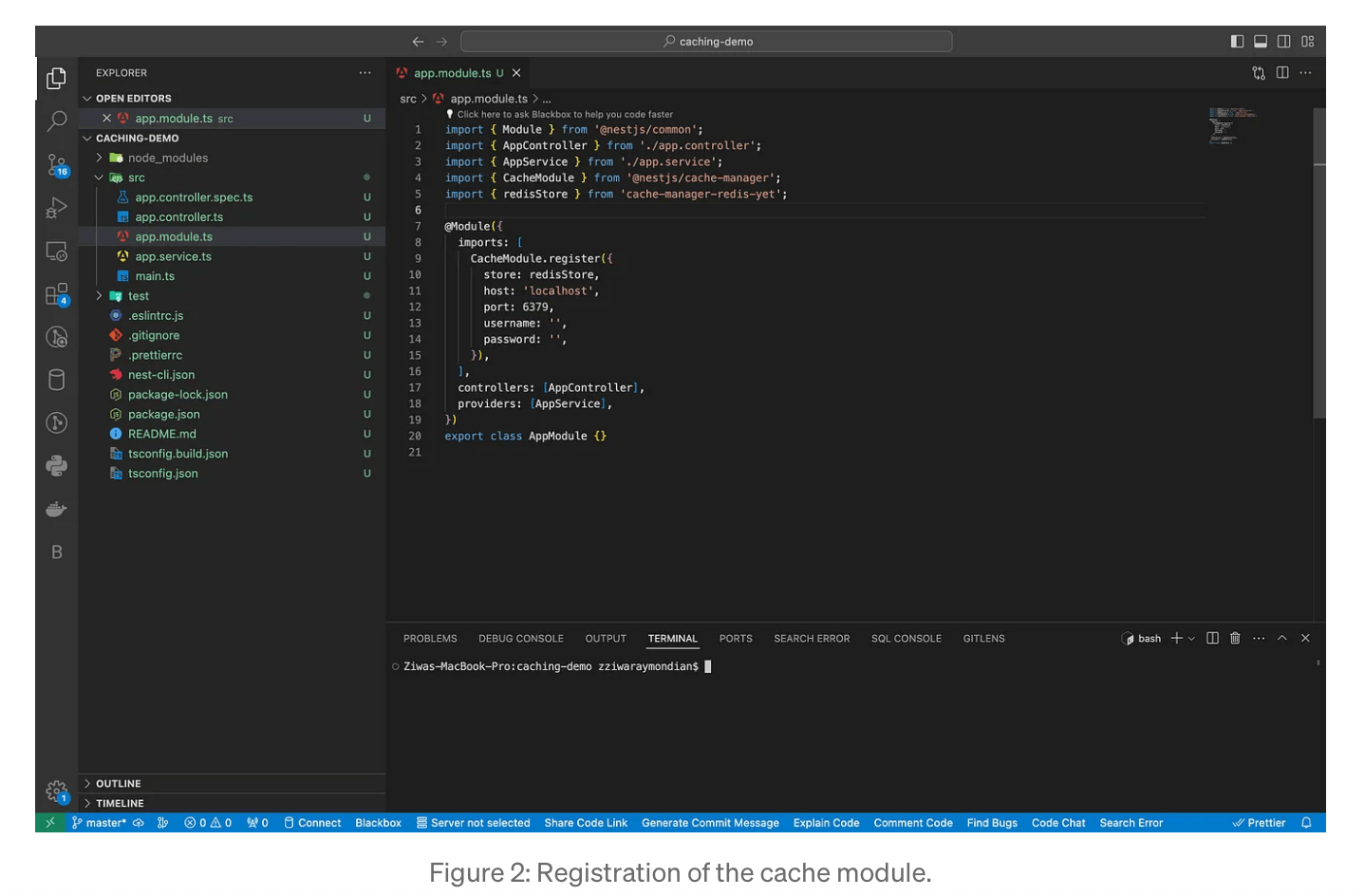Toggle the primary side bar layout icon
1365x896 pixels.
(x=1237, y=42)
